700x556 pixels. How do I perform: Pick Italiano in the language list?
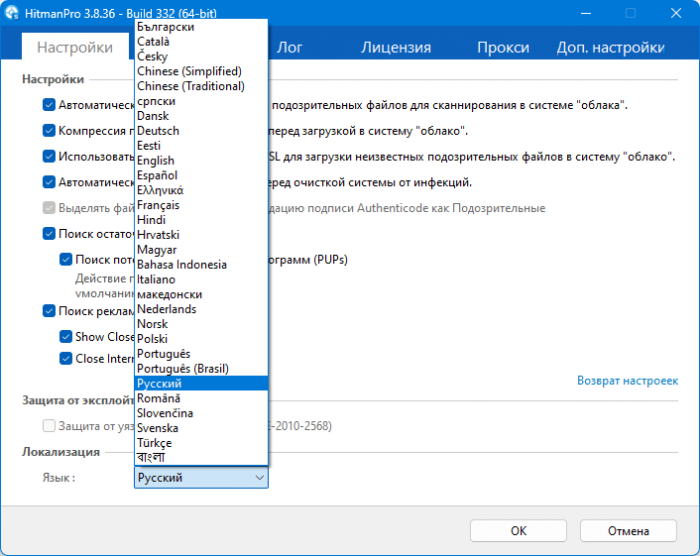click(201, 279)
